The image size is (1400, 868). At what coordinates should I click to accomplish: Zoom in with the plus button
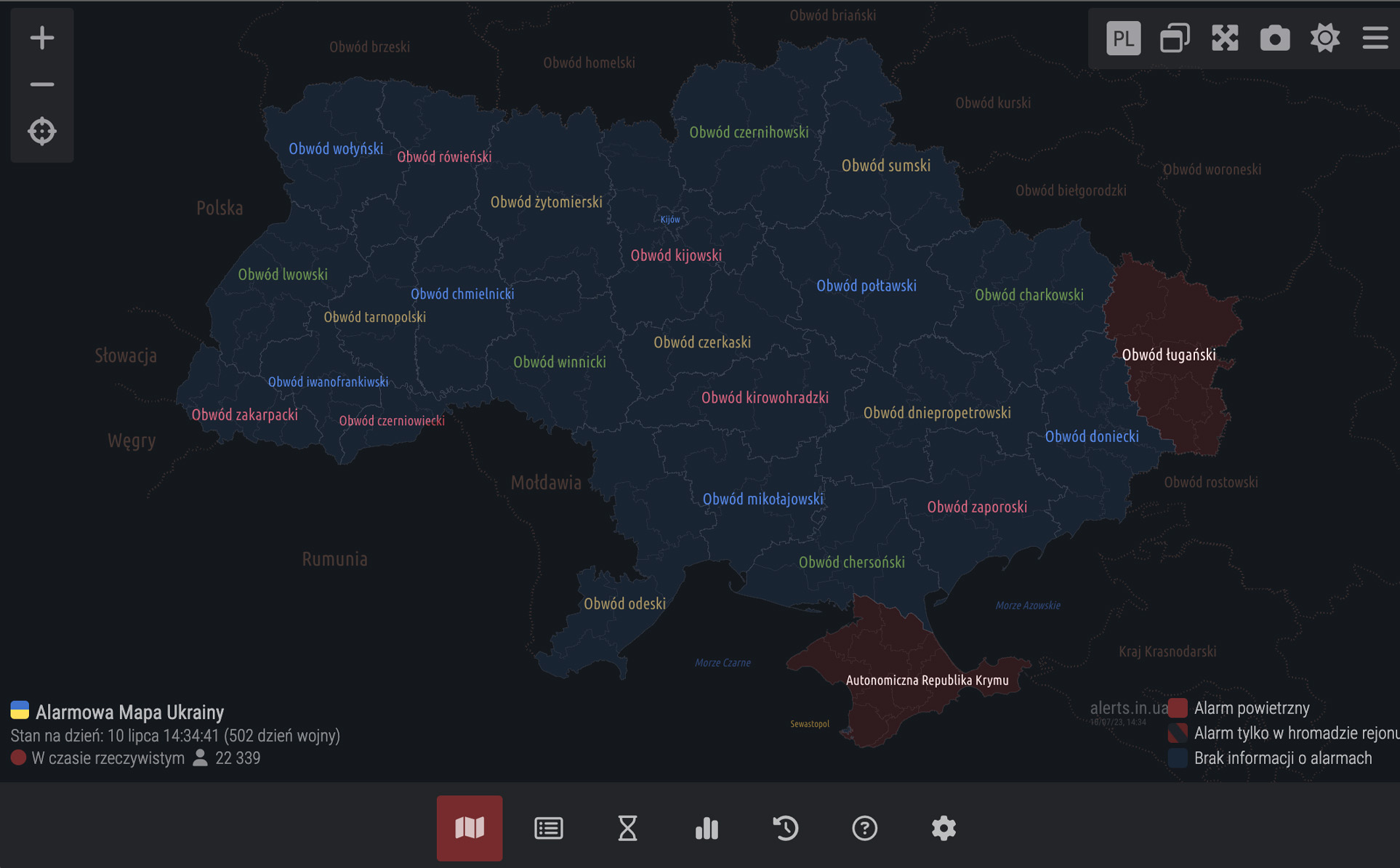click(42, 38)
